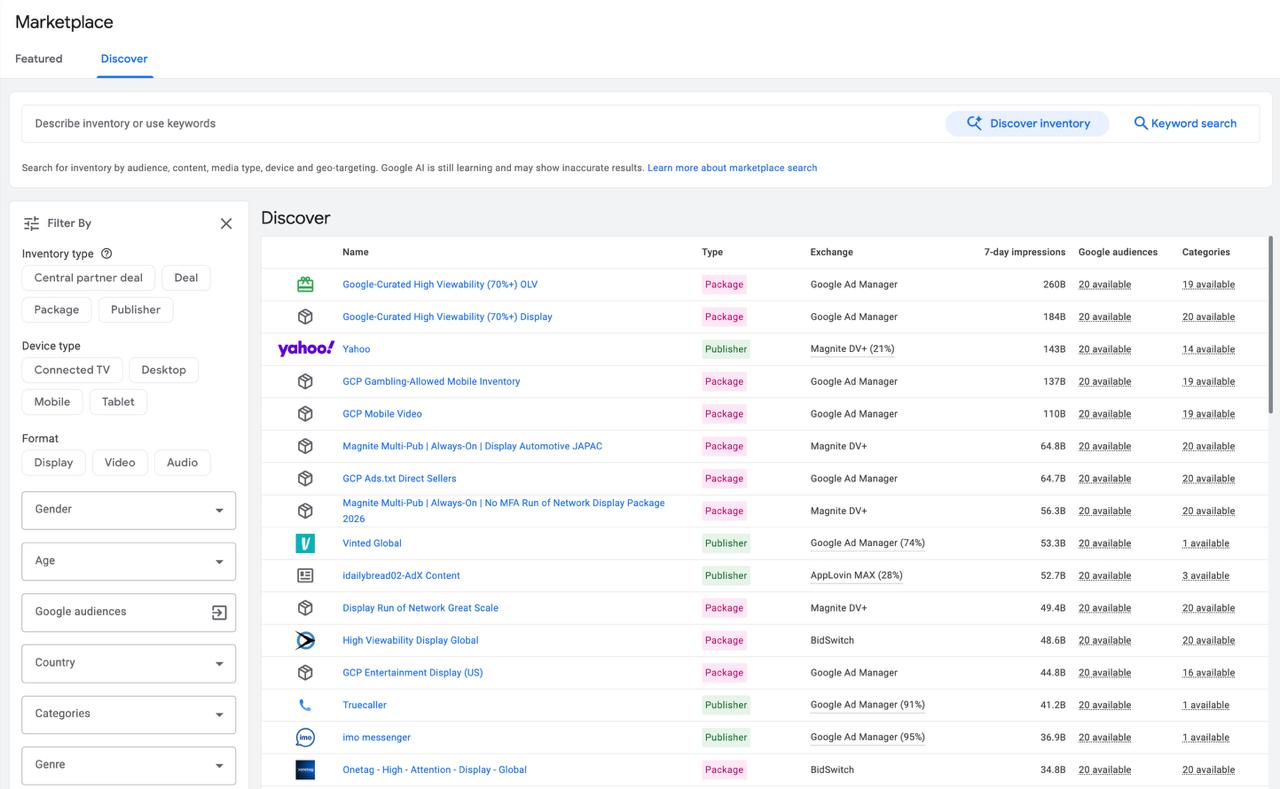
Task: Toggle the Publisher inventory type chip
Action: pos(136,310)
